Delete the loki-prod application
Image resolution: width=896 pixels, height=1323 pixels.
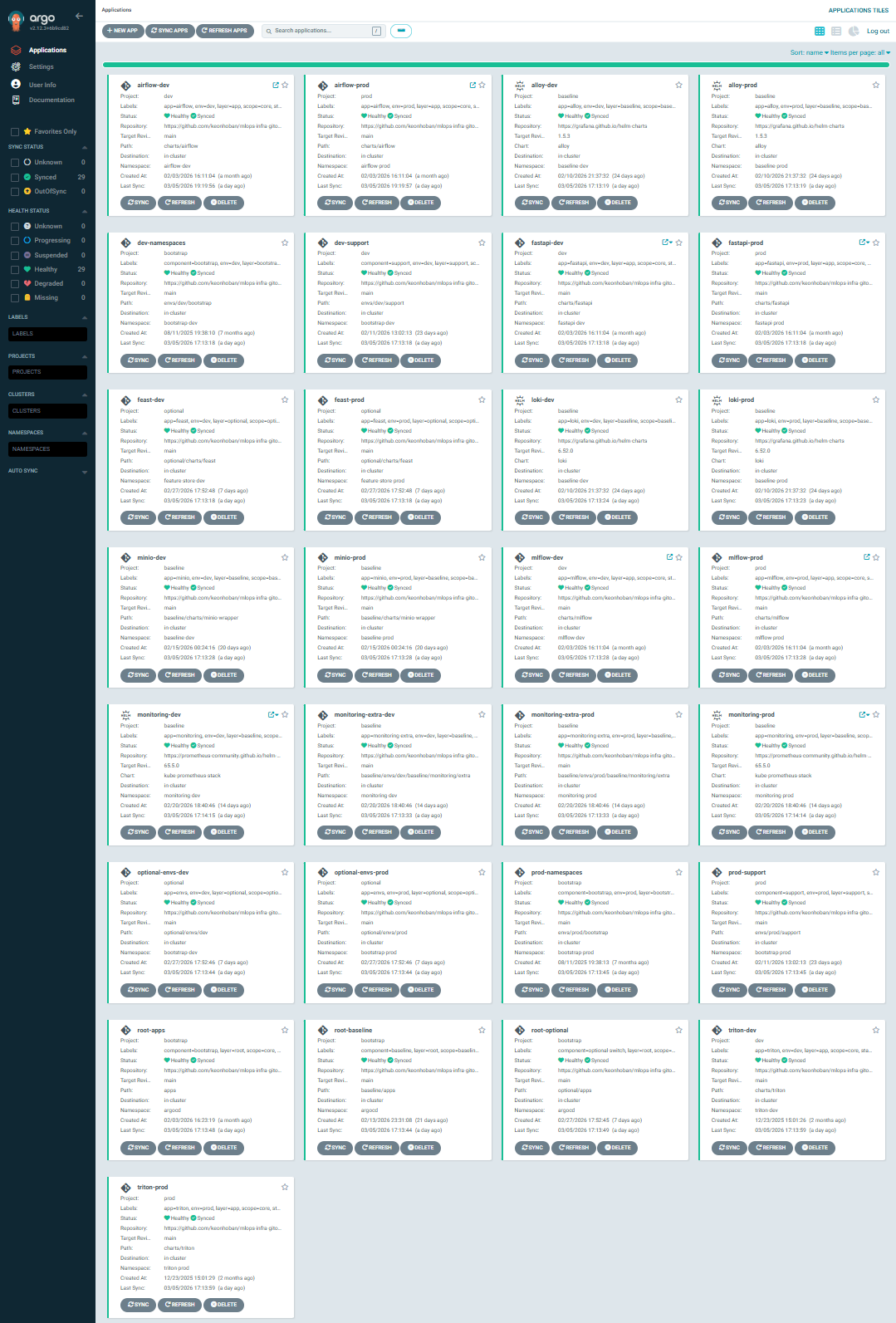click(815, 517)
